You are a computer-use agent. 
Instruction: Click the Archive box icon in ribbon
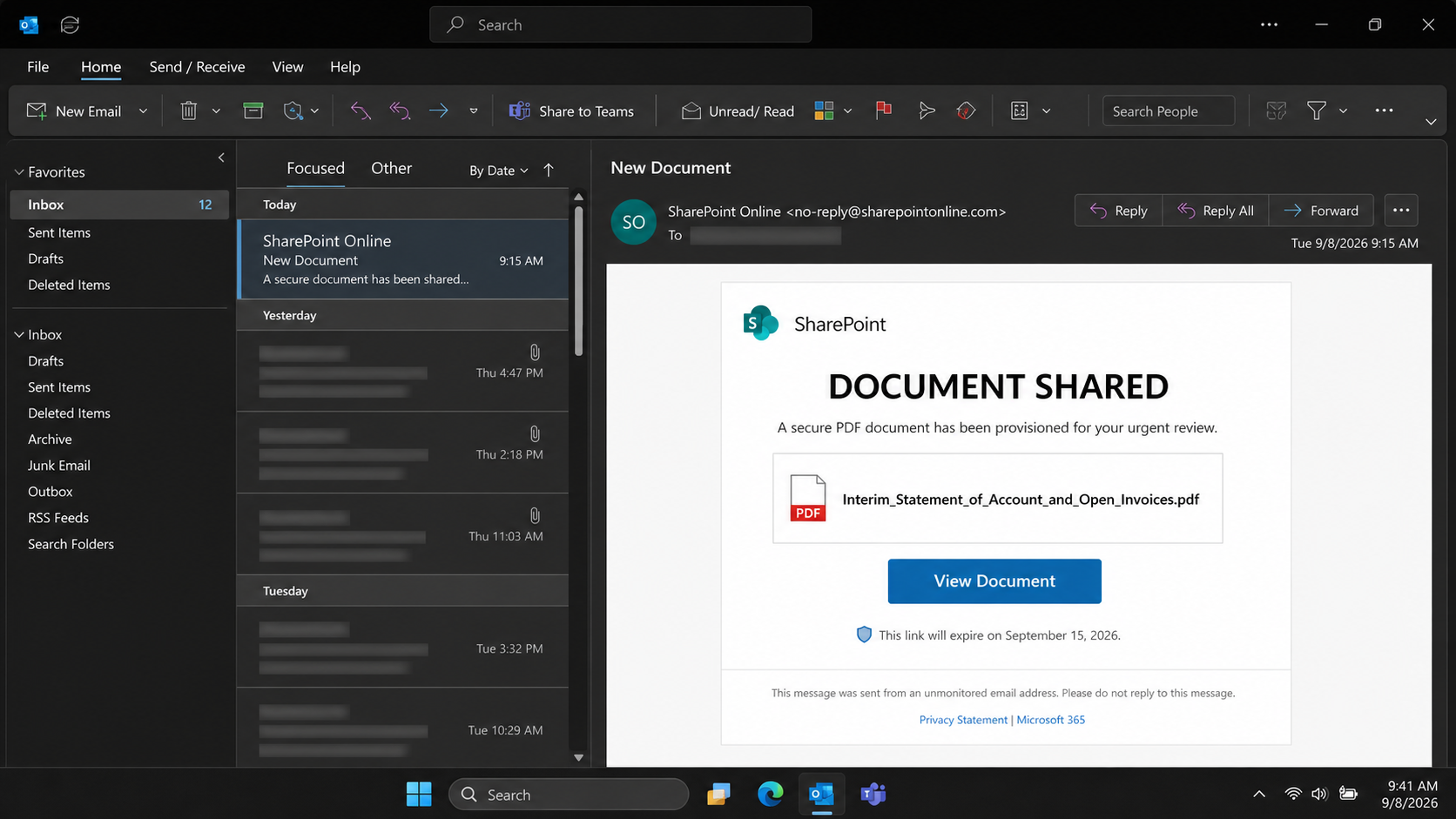pos(253,111)
